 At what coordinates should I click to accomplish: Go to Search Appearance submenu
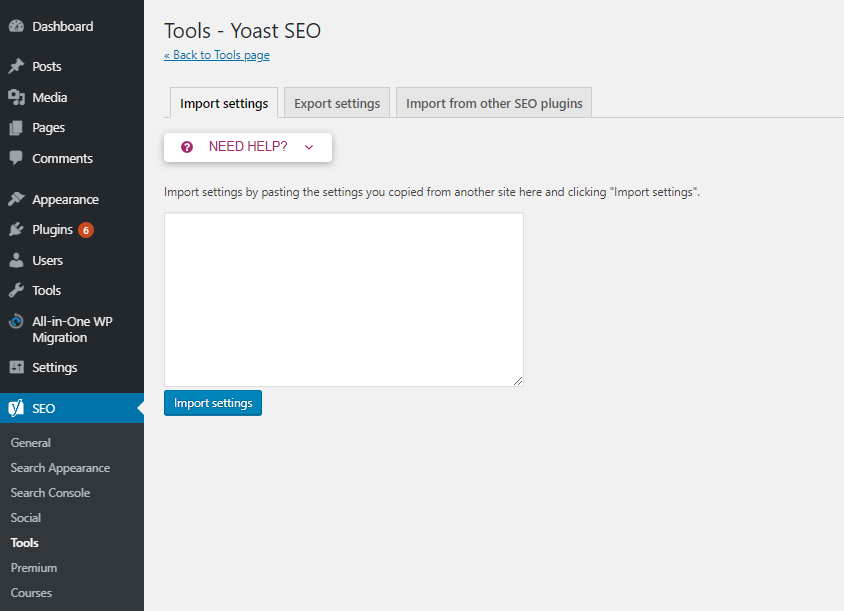60,468
